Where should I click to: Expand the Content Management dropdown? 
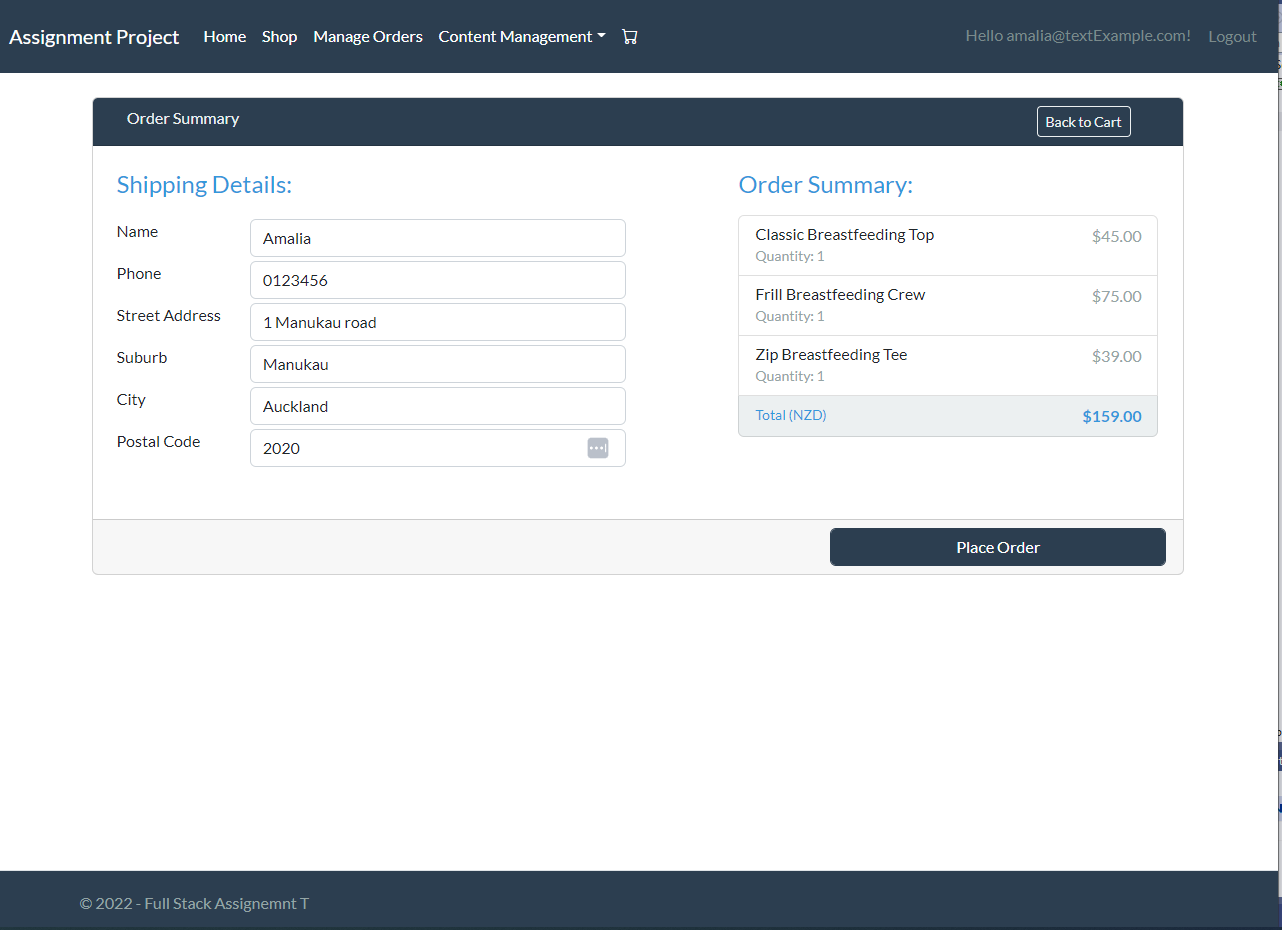tap(521, 36)
